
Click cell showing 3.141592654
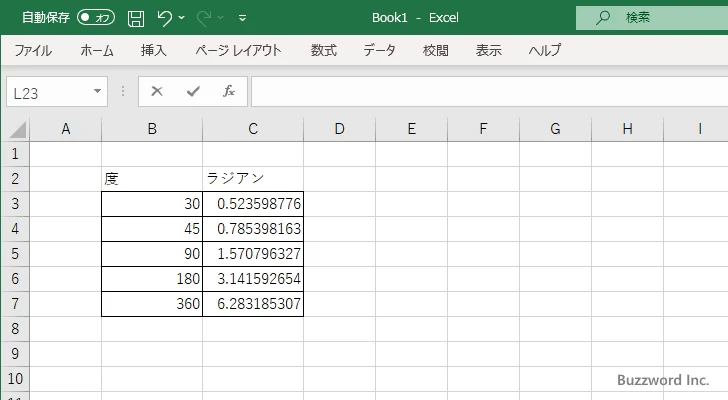(x=253, y=279)
